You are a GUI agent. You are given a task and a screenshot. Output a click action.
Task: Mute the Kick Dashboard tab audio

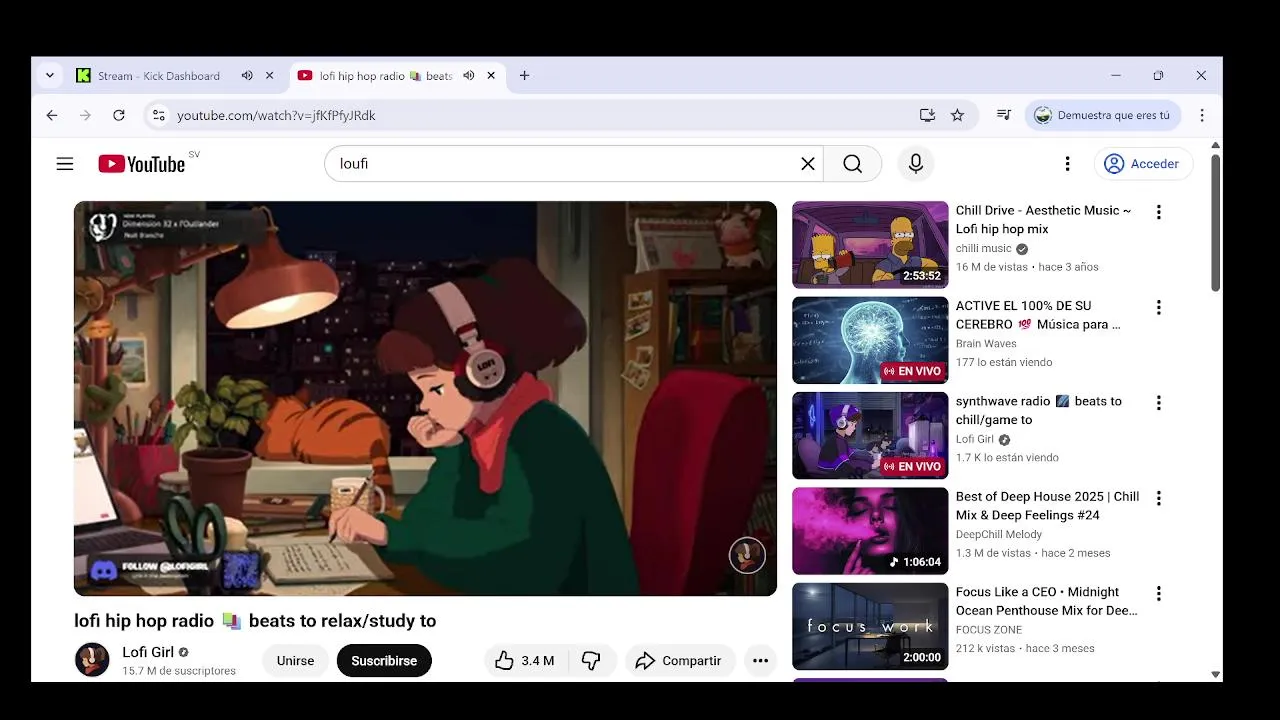click(x=247, y=76)
